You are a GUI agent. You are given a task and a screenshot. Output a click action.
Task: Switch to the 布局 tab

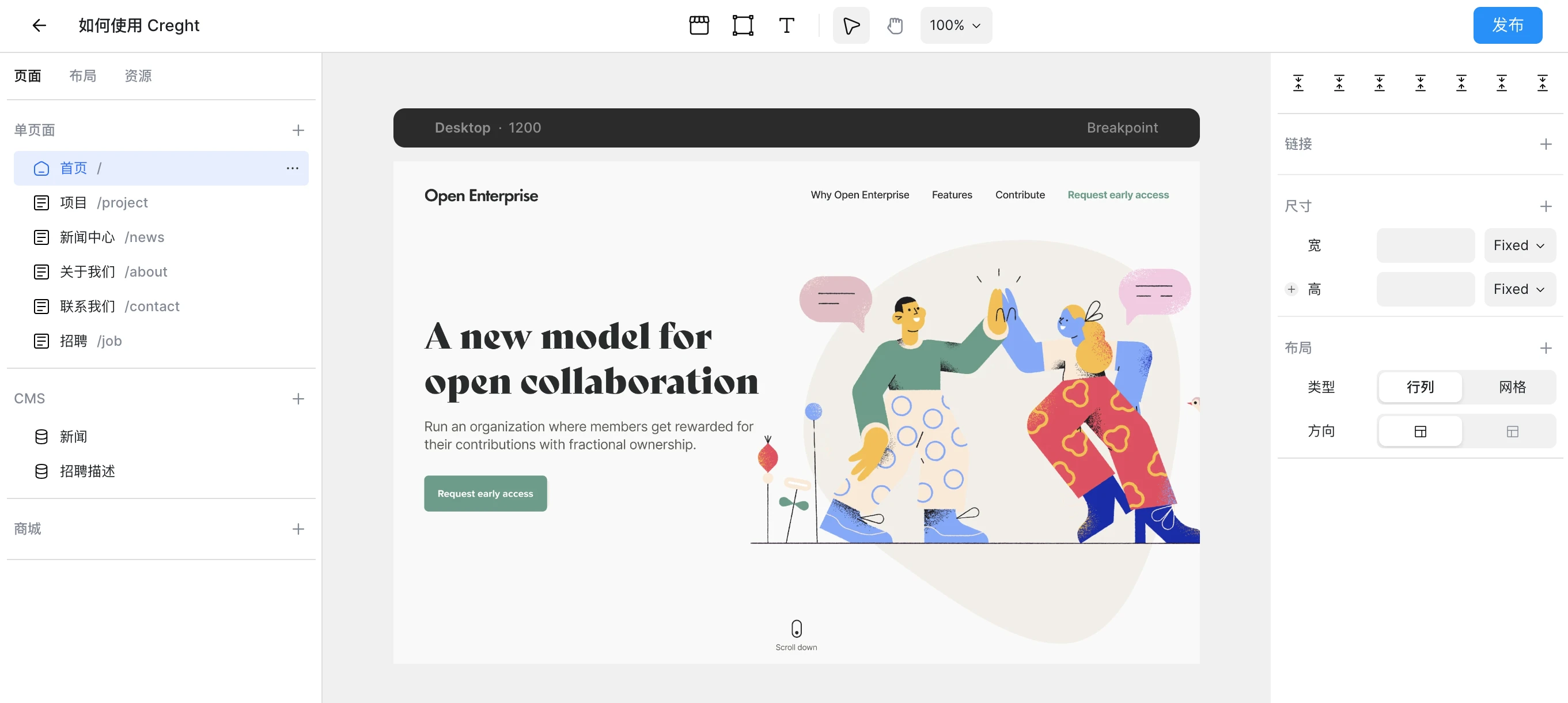click(83, 76)
